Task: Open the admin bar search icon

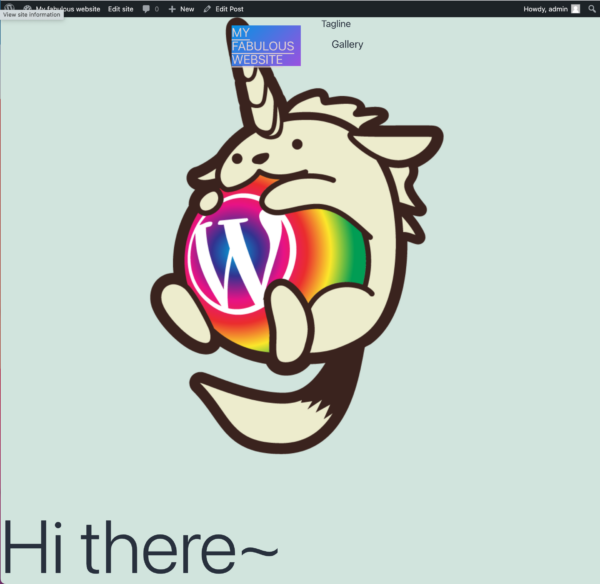Action: click(x=592, y=9)
